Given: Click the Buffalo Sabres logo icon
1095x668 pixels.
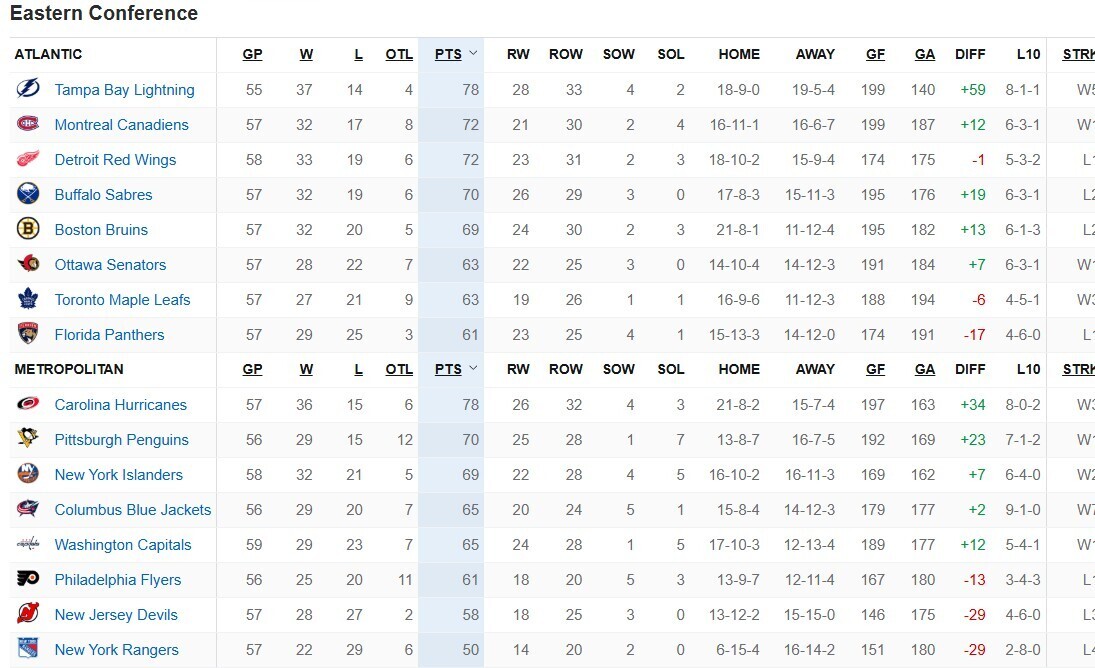Looking at the screenshot, I should pyautogui.click(x=28, y=194).
